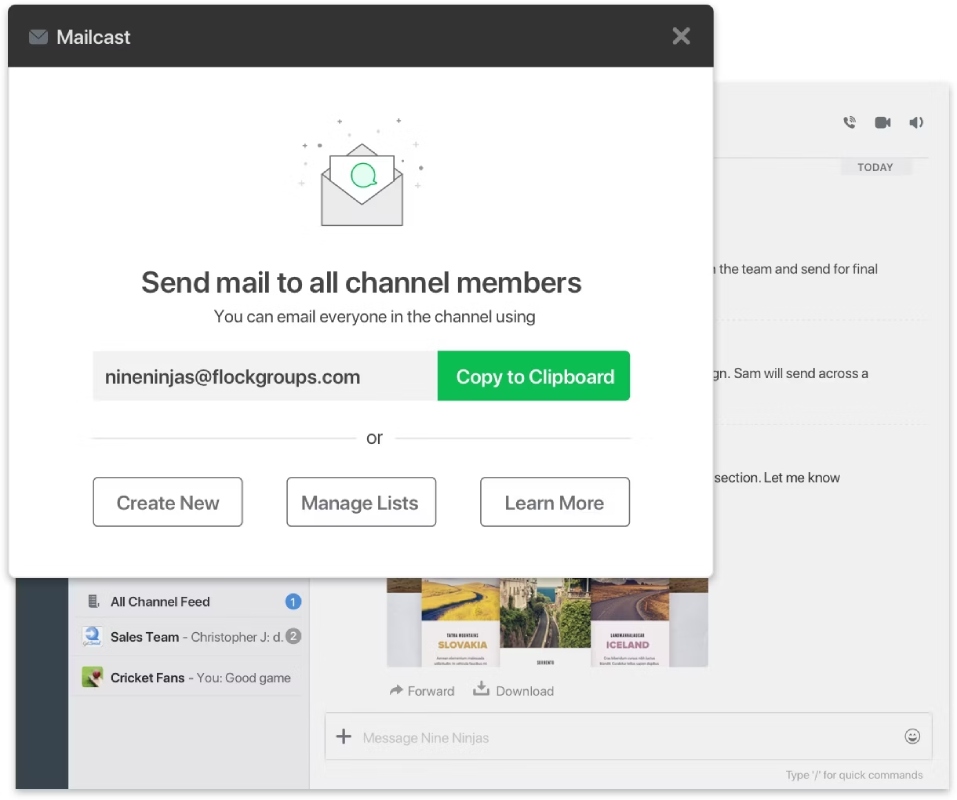Click Copy to Clipboard button
This screenshot has width=957, height=800.
pyautogui.click(x=534, y=376)
